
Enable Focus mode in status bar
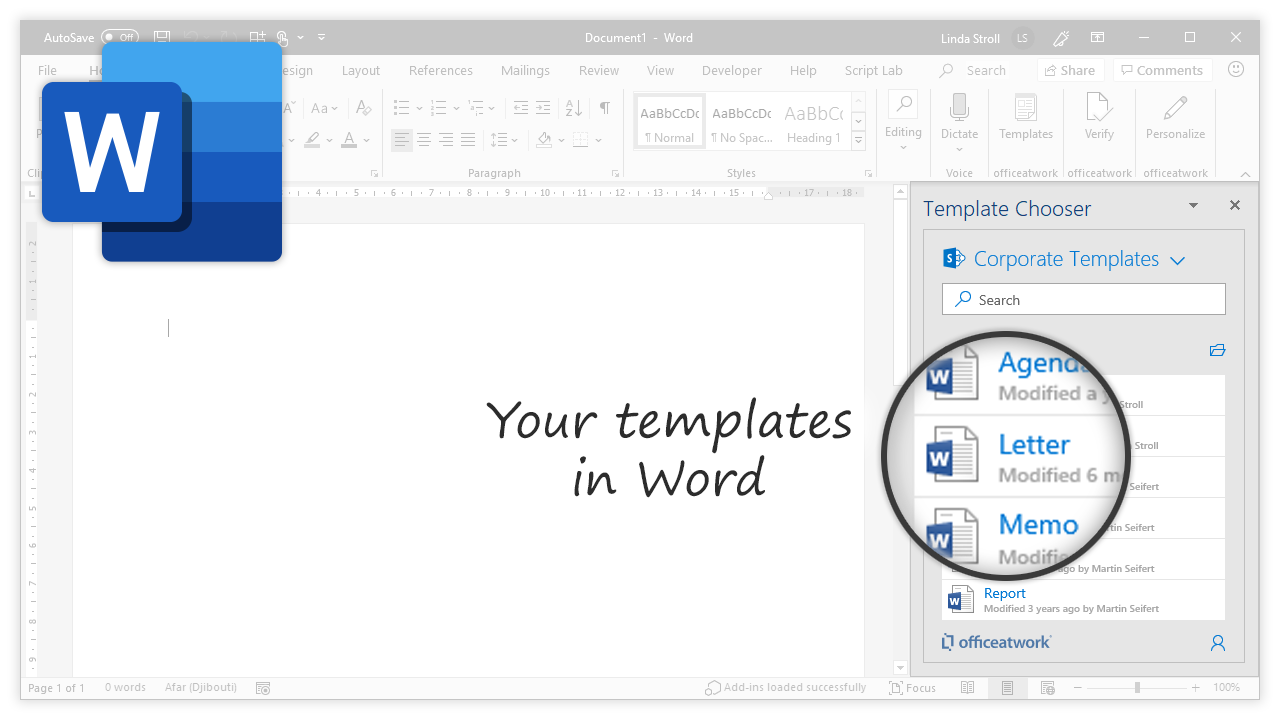(912, 687)
